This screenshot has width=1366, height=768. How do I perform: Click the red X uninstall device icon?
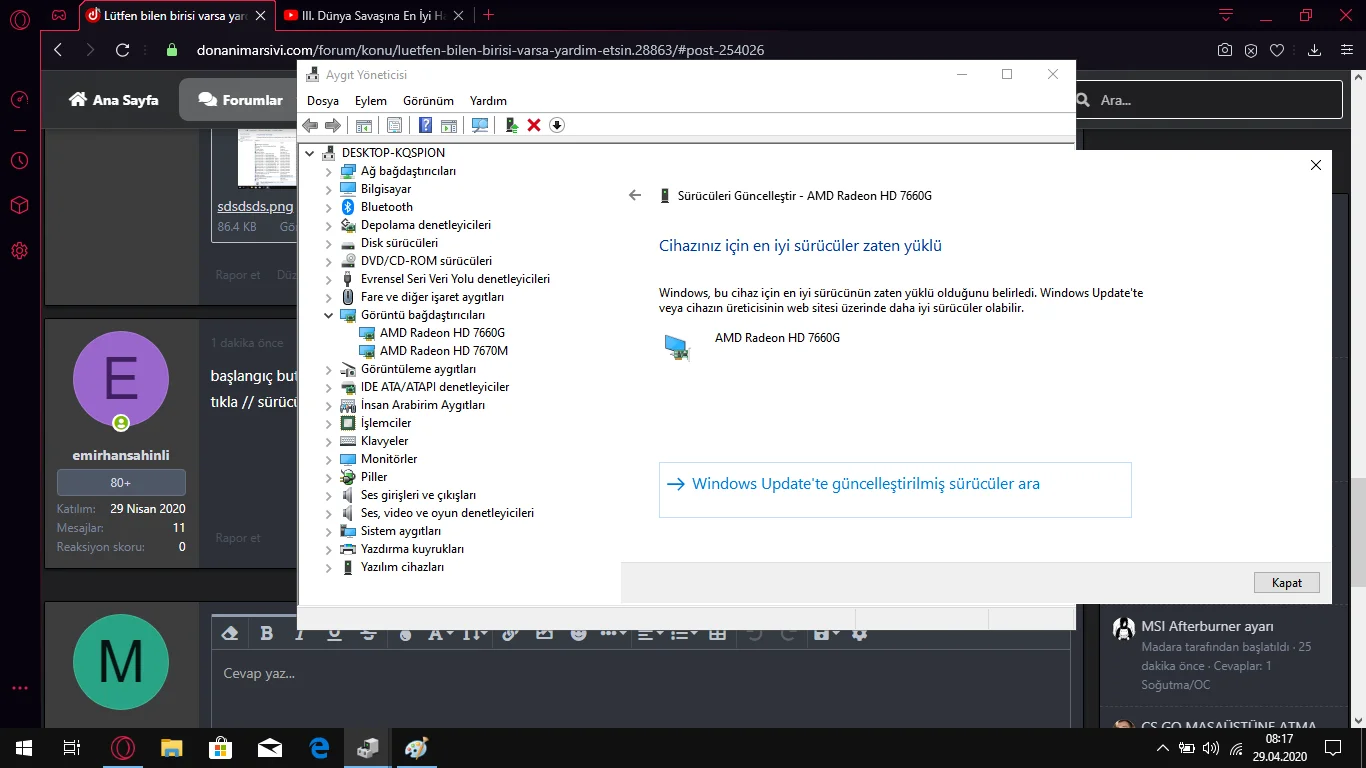[x=534, y=125]
